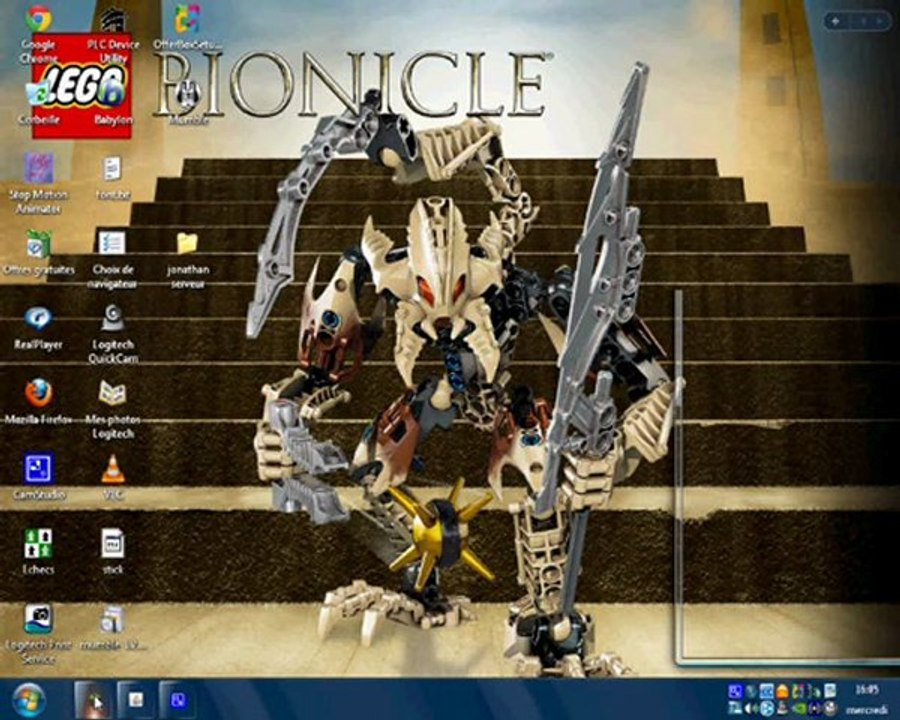900x720 pixels.
Task: Open the Windows Start menu orb
Action: [x=28, y=700]
